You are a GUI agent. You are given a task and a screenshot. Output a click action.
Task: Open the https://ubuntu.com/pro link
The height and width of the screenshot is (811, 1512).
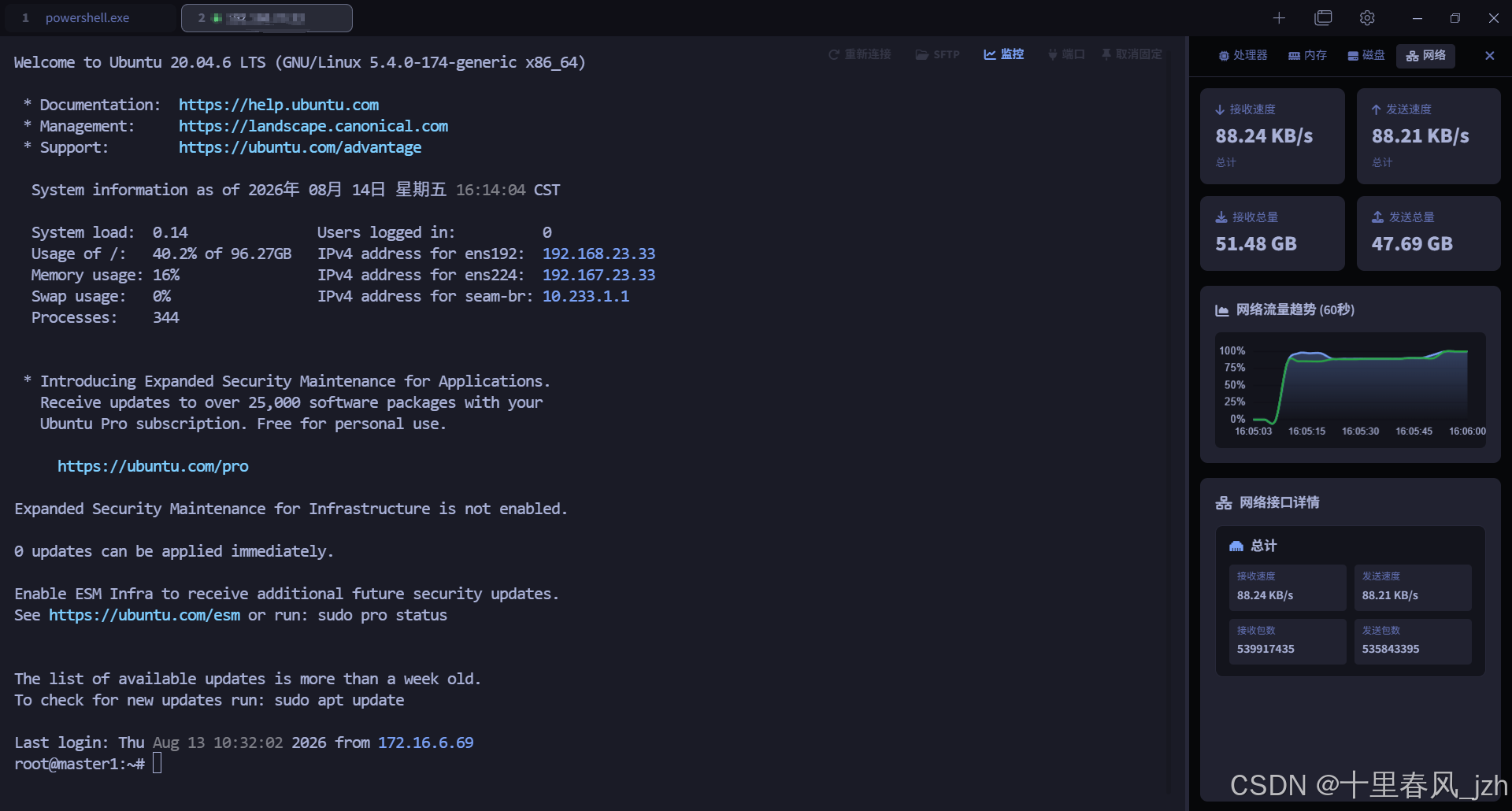coord(153,466)
